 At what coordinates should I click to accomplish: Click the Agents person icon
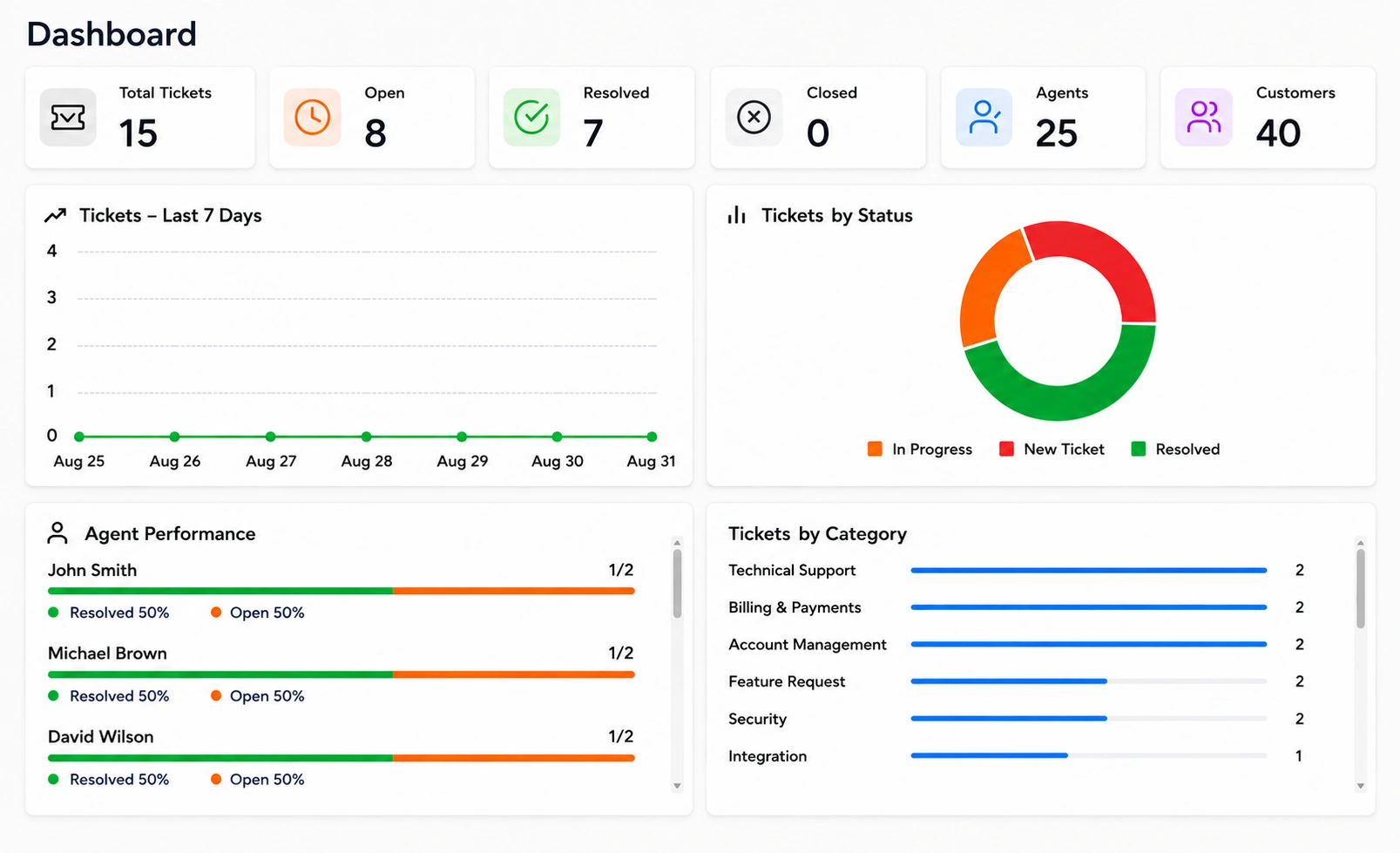coord(984,117)
